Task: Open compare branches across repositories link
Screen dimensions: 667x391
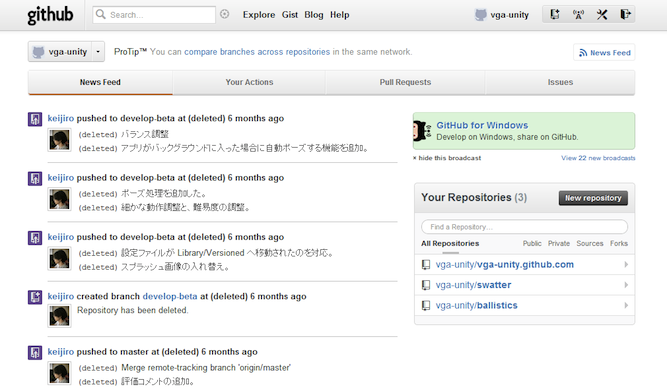Action: 257,52
